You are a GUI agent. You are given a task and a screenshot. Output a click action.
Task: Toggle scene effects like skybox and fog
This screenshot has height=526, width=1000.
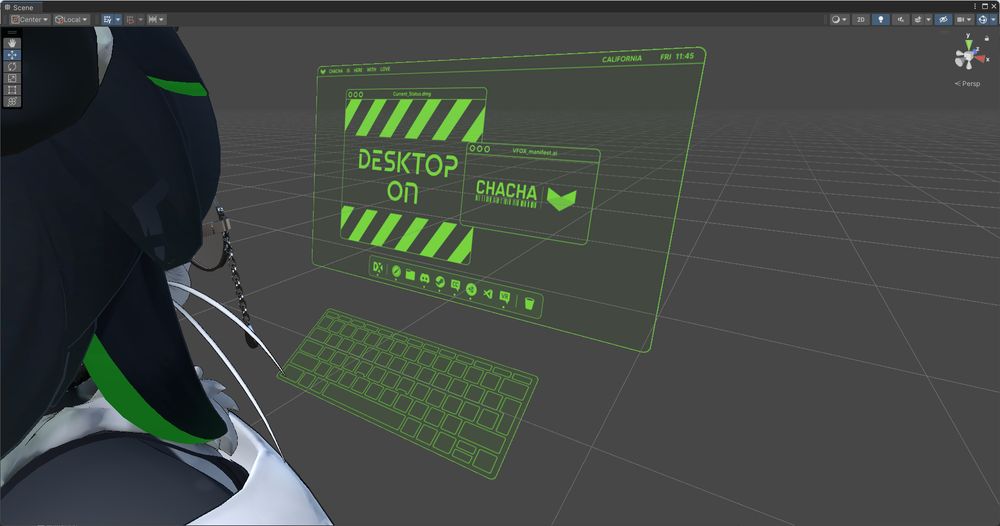click(x=918, y=20)
